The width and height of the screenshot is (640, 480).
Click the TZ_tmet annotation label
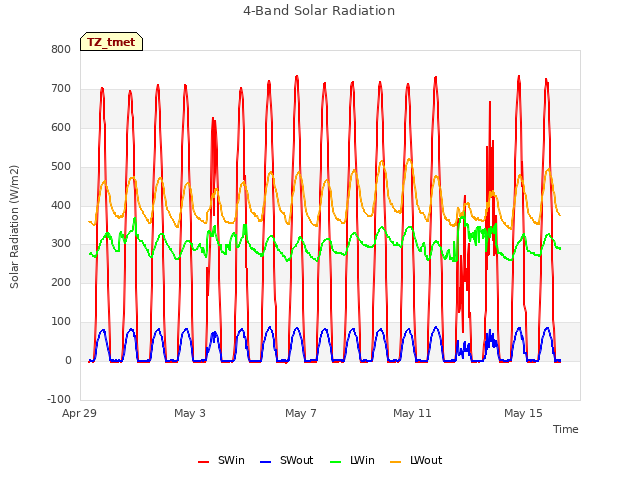point(111,42)
